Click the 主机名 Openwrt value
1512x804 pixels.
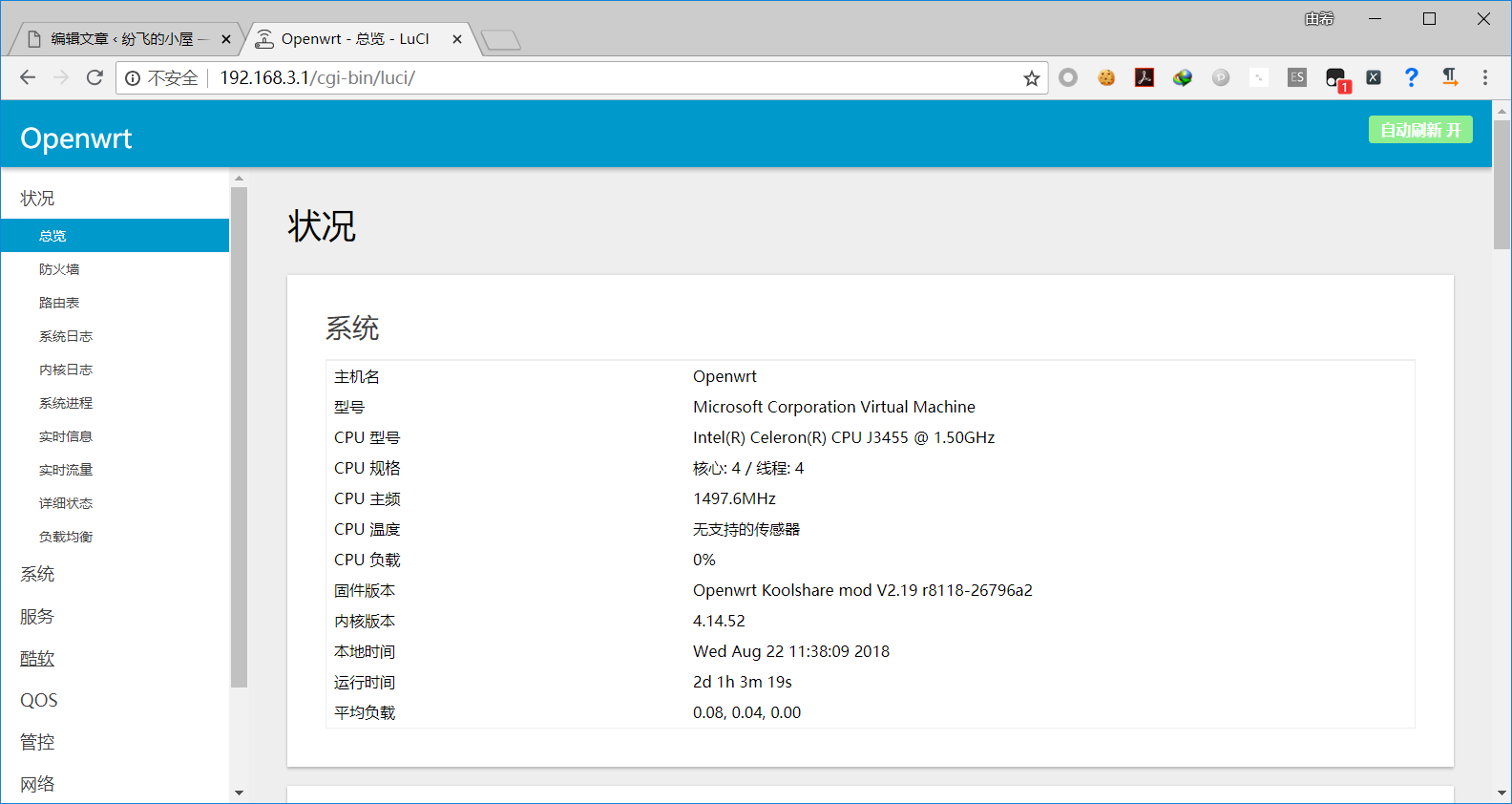click(724, 376)
